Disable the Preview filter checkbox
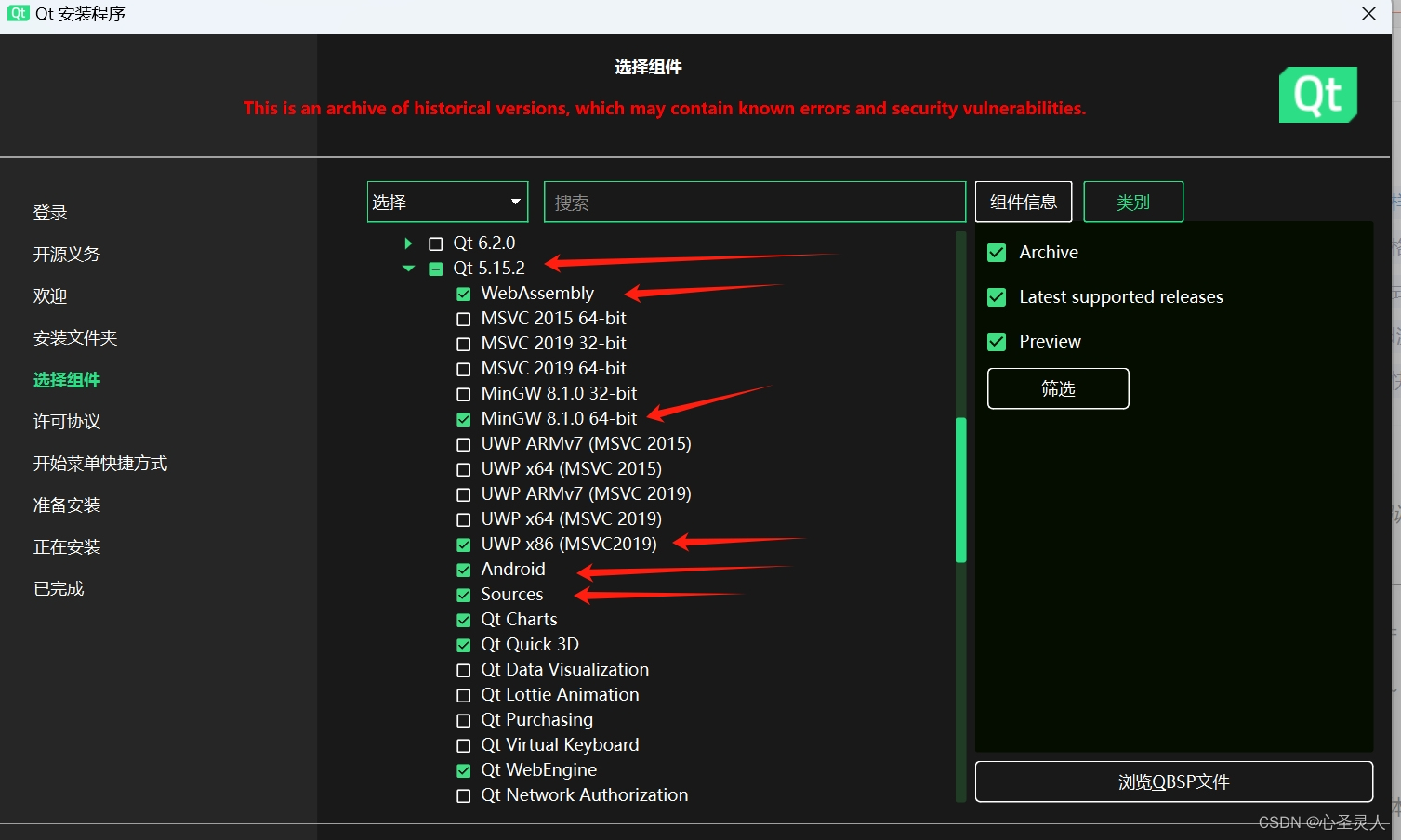Screen dimensions: 1401x840 (x=996, y=341)
